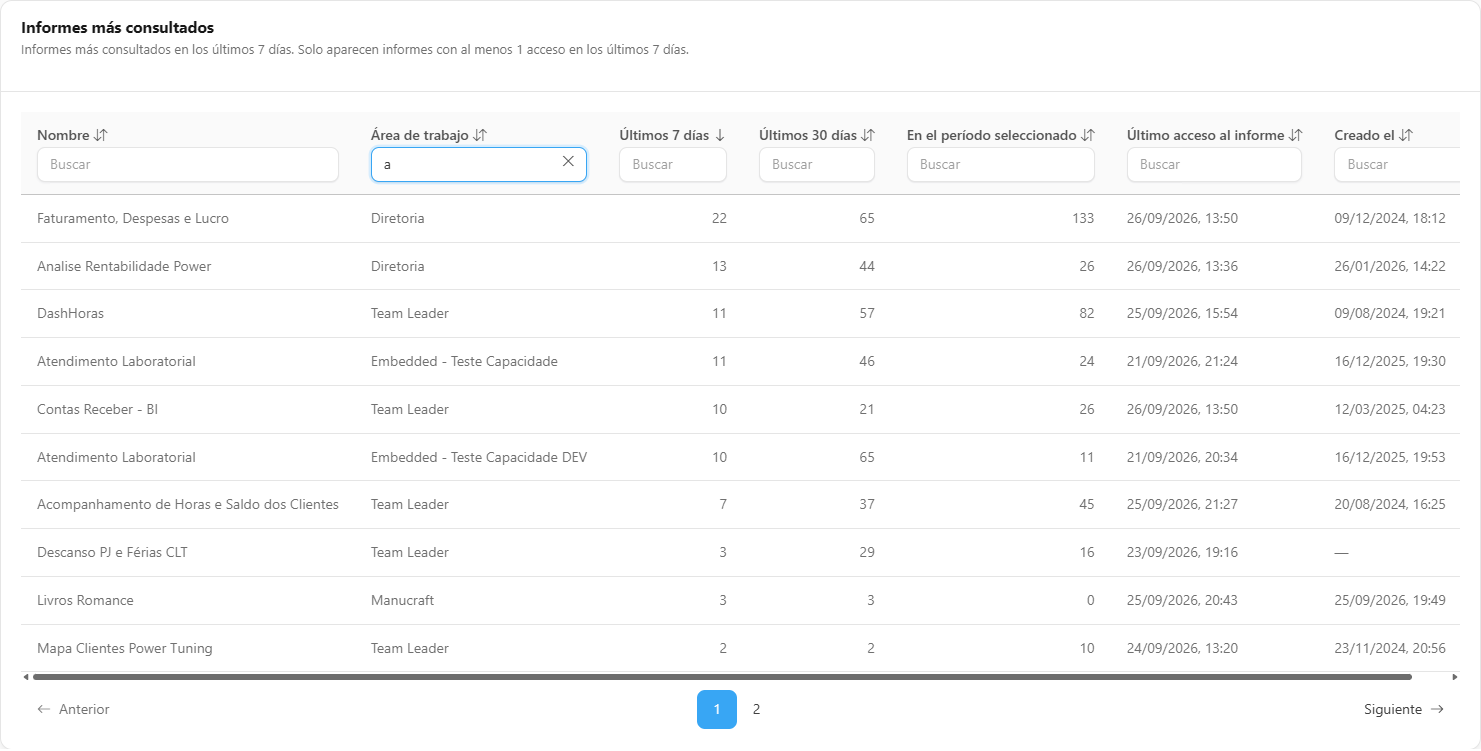
Task: Clear the Área de trabajo filter text
Action: point(568,161)
